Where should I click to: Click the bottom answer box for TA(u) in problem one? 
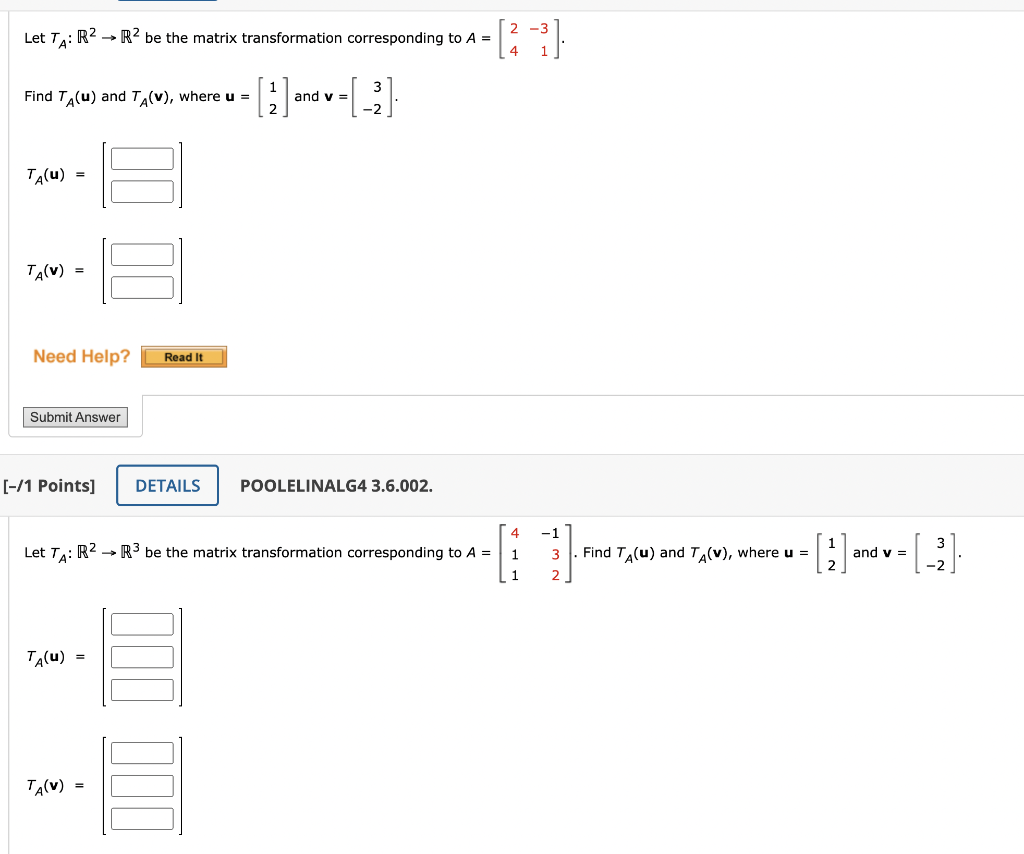click(x=142, y=189)
